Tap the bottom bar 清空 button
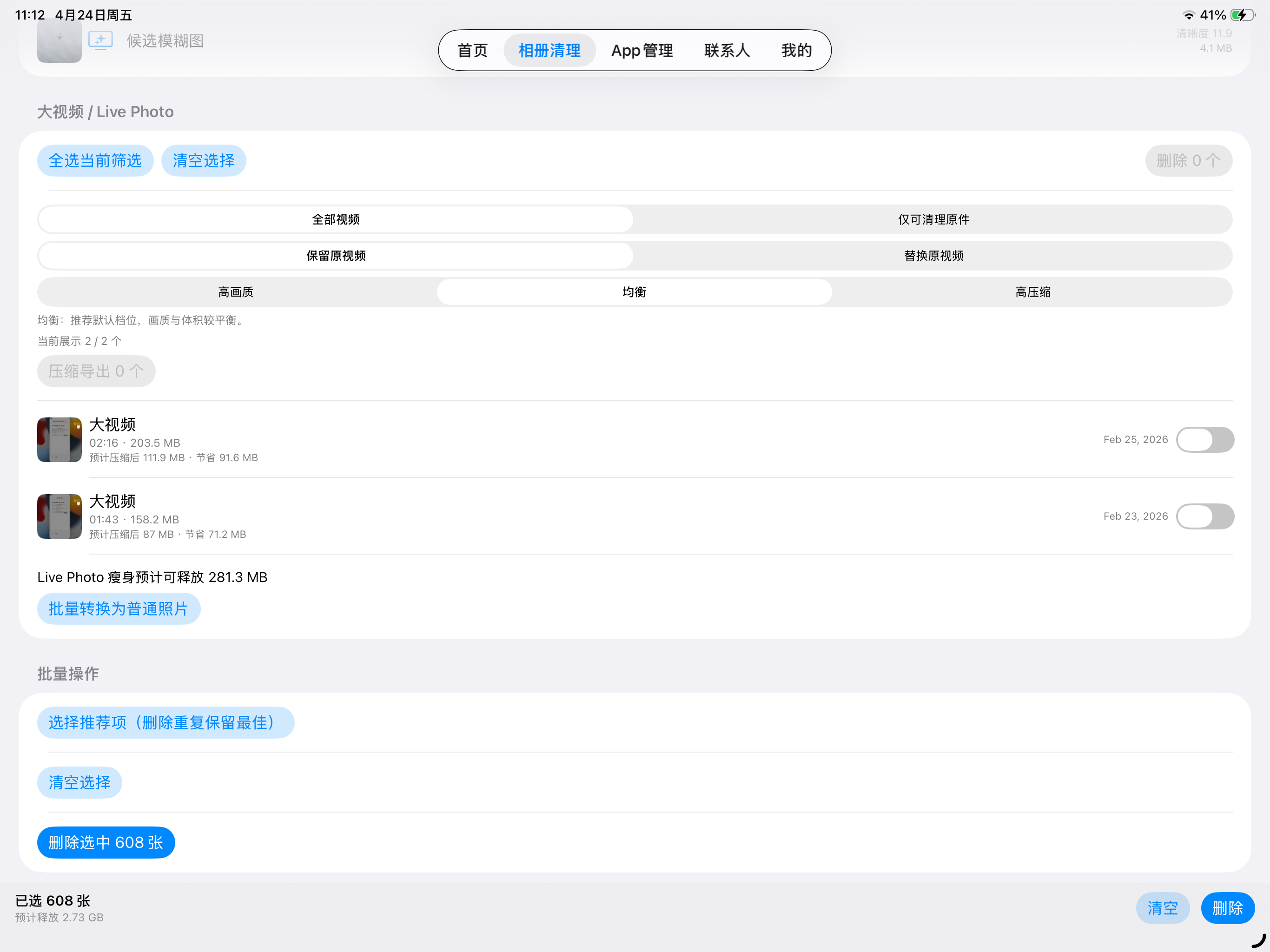Viewport: 1270px width, 952px height. pos(1163,908)
